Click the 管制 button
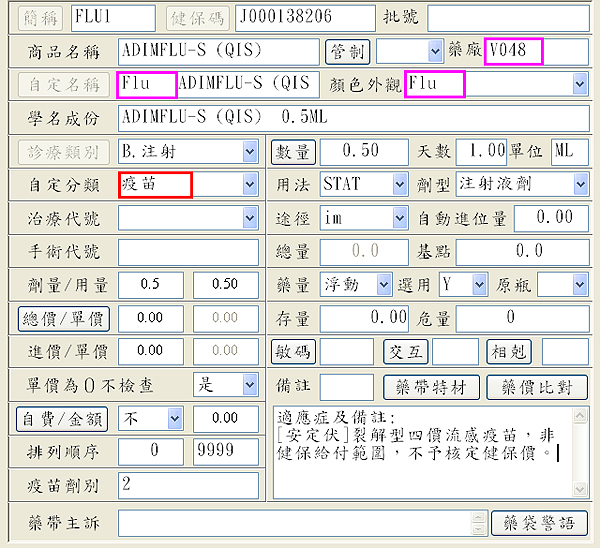This screenshot has height=548, width=600. (348, 51)
